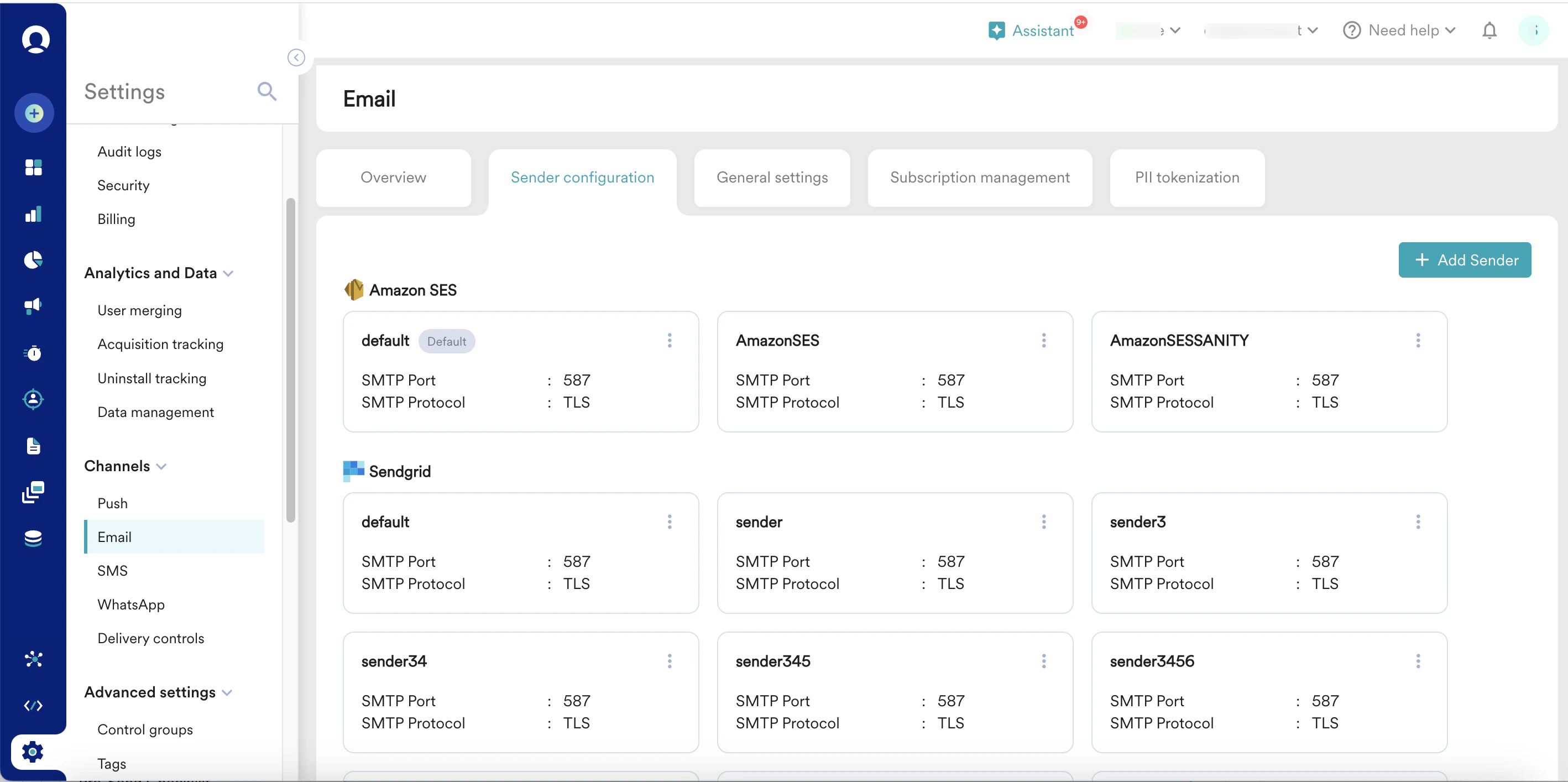Open the dashboard grid icon in sidebar
The height and width of the screenshot is (782, 1568).
pyautogui.click(x=34, y=167)
